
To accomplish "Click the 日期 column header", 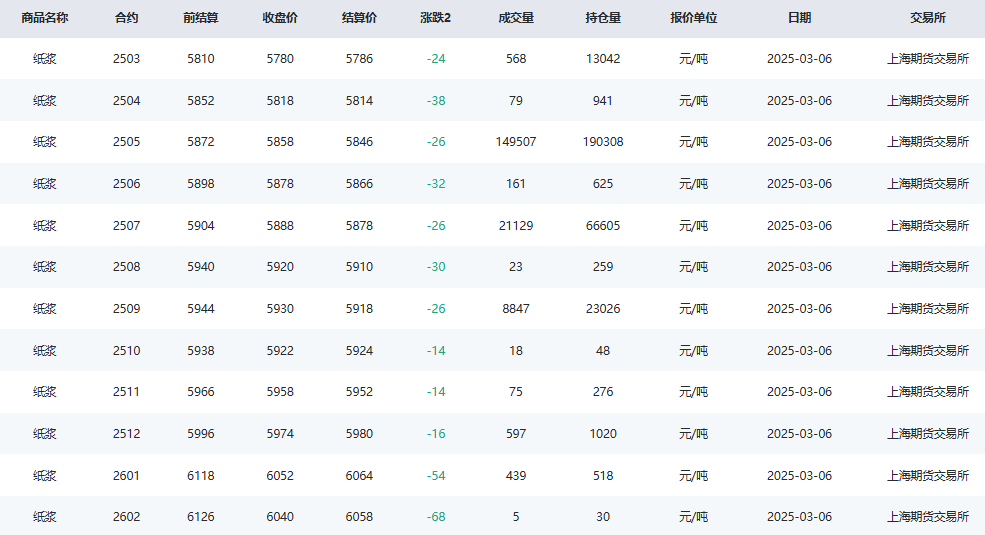I will [799, 18].
